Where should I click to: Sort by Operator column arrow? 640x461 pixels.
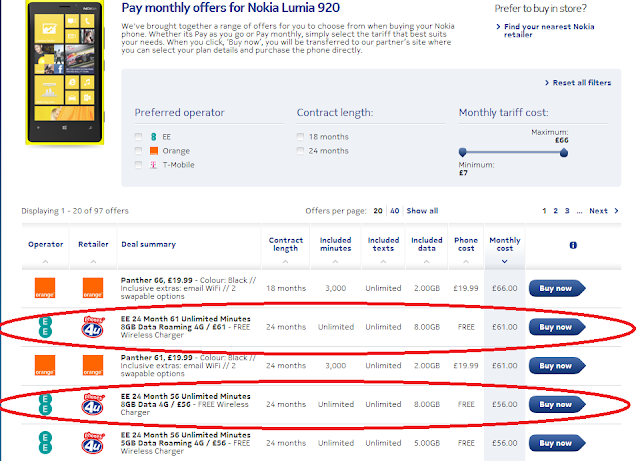[45, 261]
